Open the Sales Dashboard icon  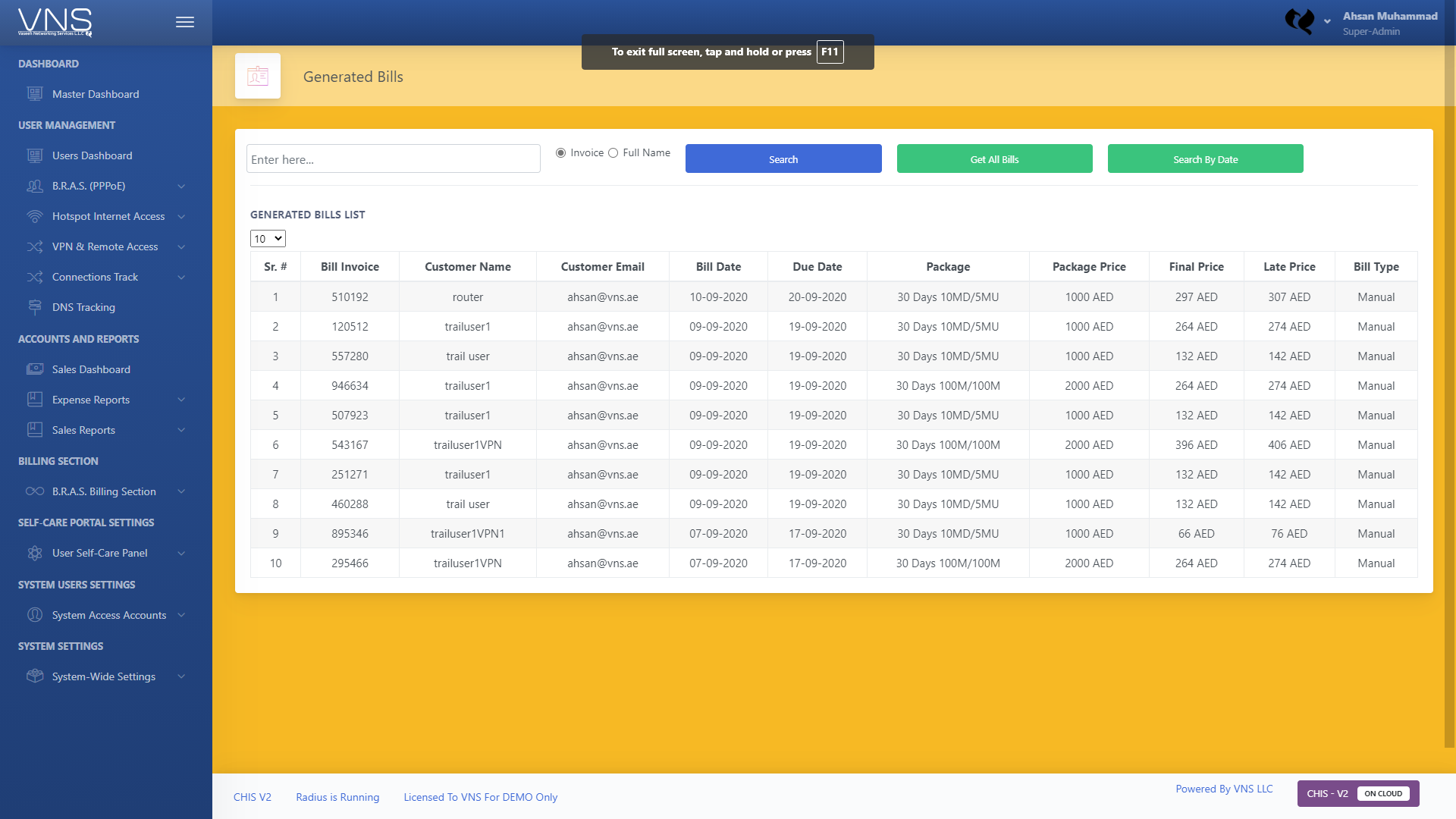pyautogui.click(x=35, y=369)
